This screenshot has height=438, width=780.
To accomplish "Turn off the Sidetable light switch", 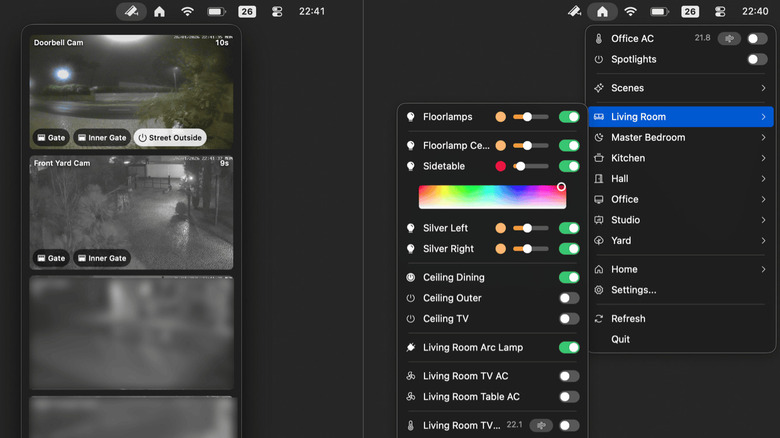I will coord(569,166).
